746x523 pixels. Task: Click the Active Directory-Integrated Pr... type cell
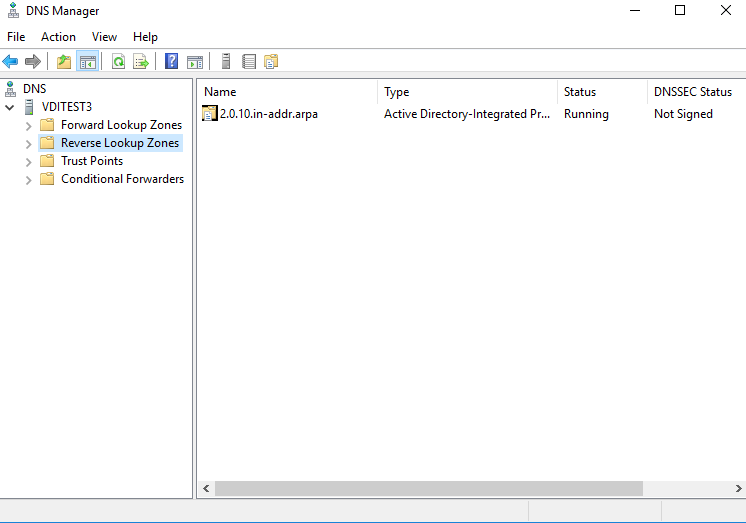pyautogui.click(x=467, y=114)
